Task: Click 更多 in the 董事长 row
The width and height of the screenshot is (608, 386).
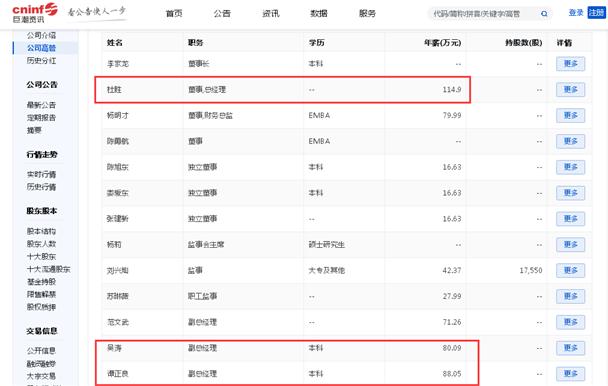Action: point(570,64)
